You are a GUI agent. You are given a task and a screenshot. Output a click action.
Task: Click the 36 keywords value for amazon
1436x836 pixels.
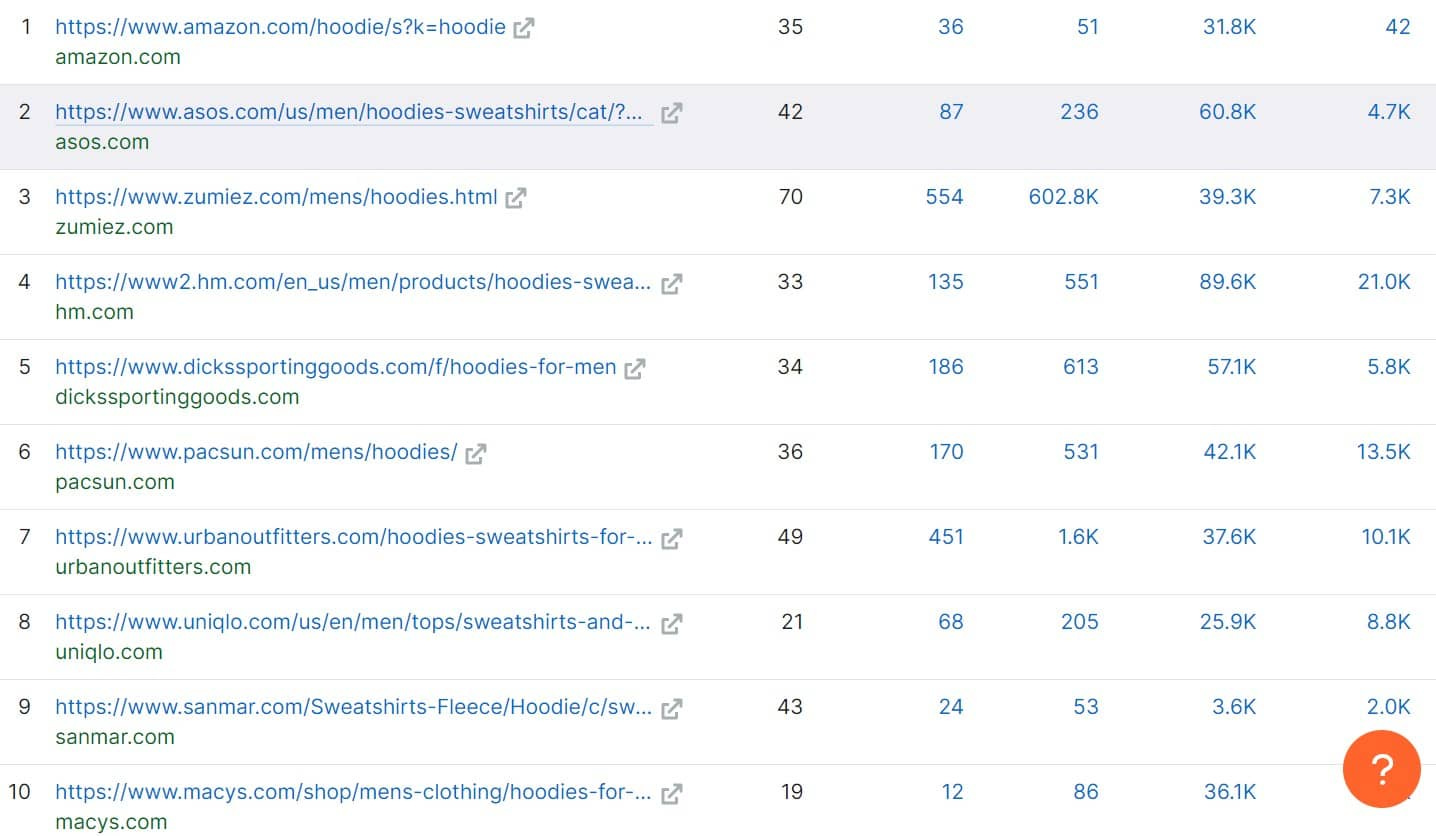[950, 27]
